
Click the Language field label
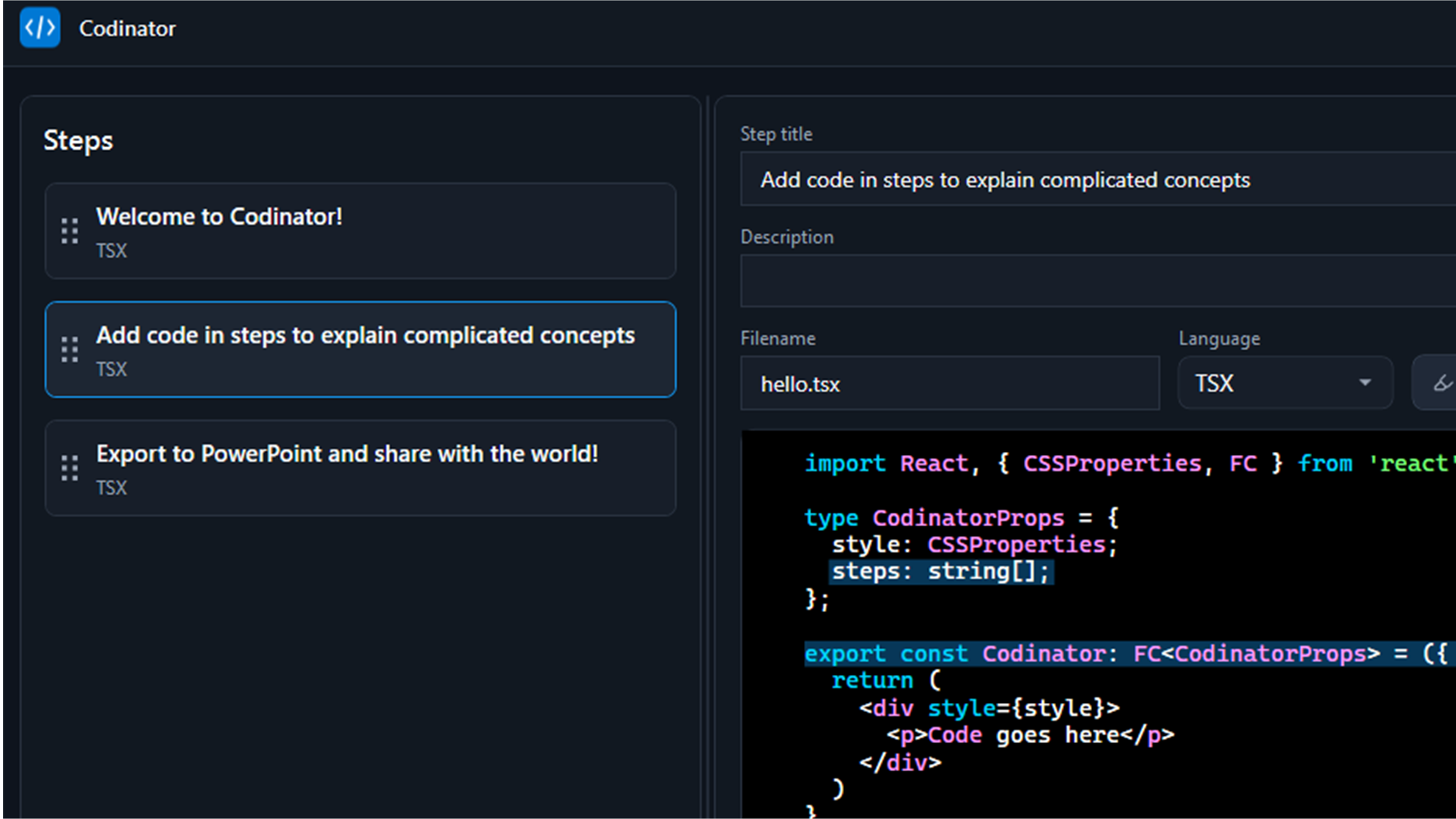pyautogui.click(x=1219, y=339)
